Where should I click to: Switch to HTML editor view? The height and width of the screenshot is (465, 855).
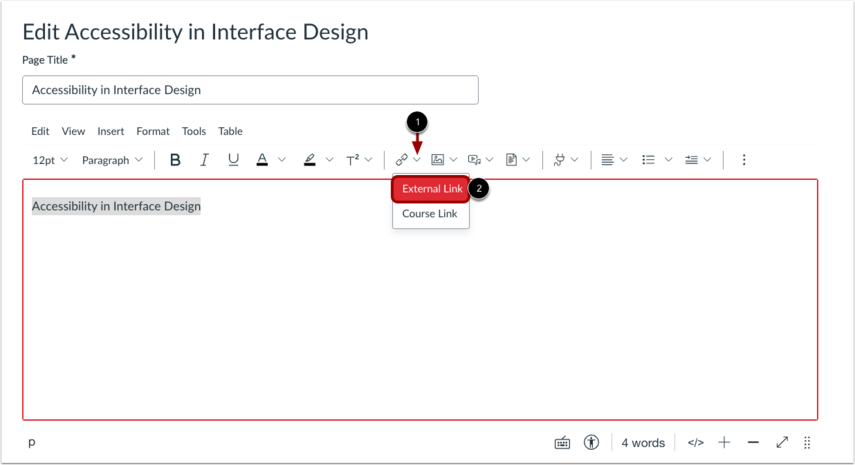pos(696,443)
